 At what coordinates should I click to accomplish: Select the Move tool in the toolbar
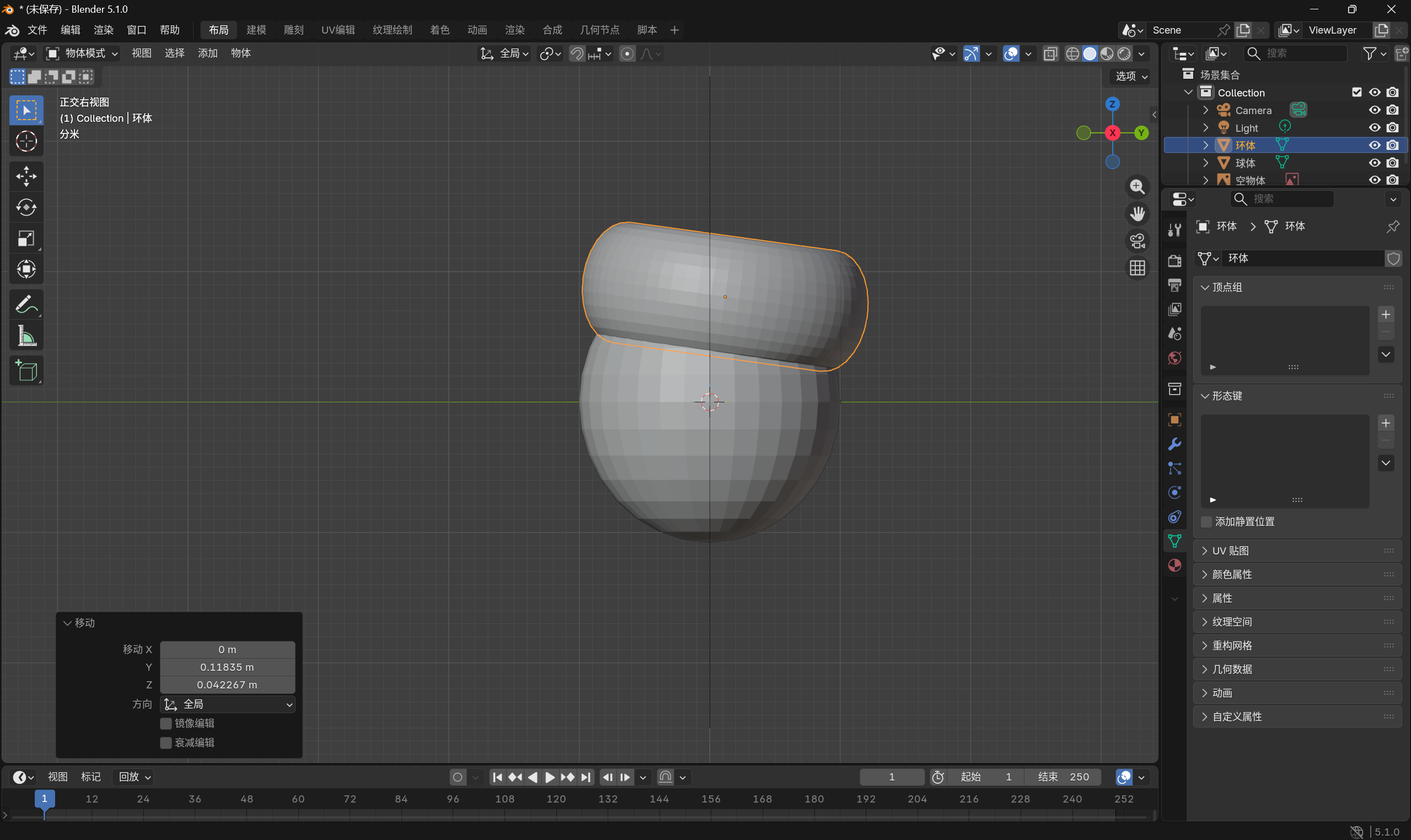pyautogui.click(x=26, y=176)
